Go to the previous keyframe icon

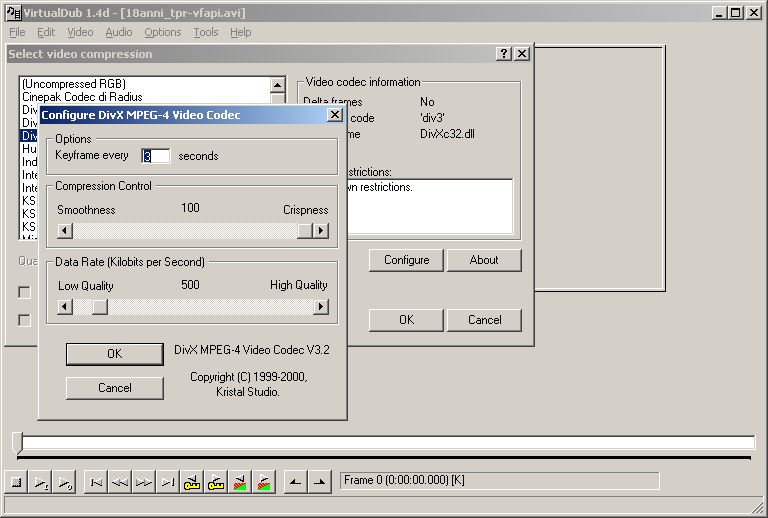pyautogui.click(x=192, y=482)
